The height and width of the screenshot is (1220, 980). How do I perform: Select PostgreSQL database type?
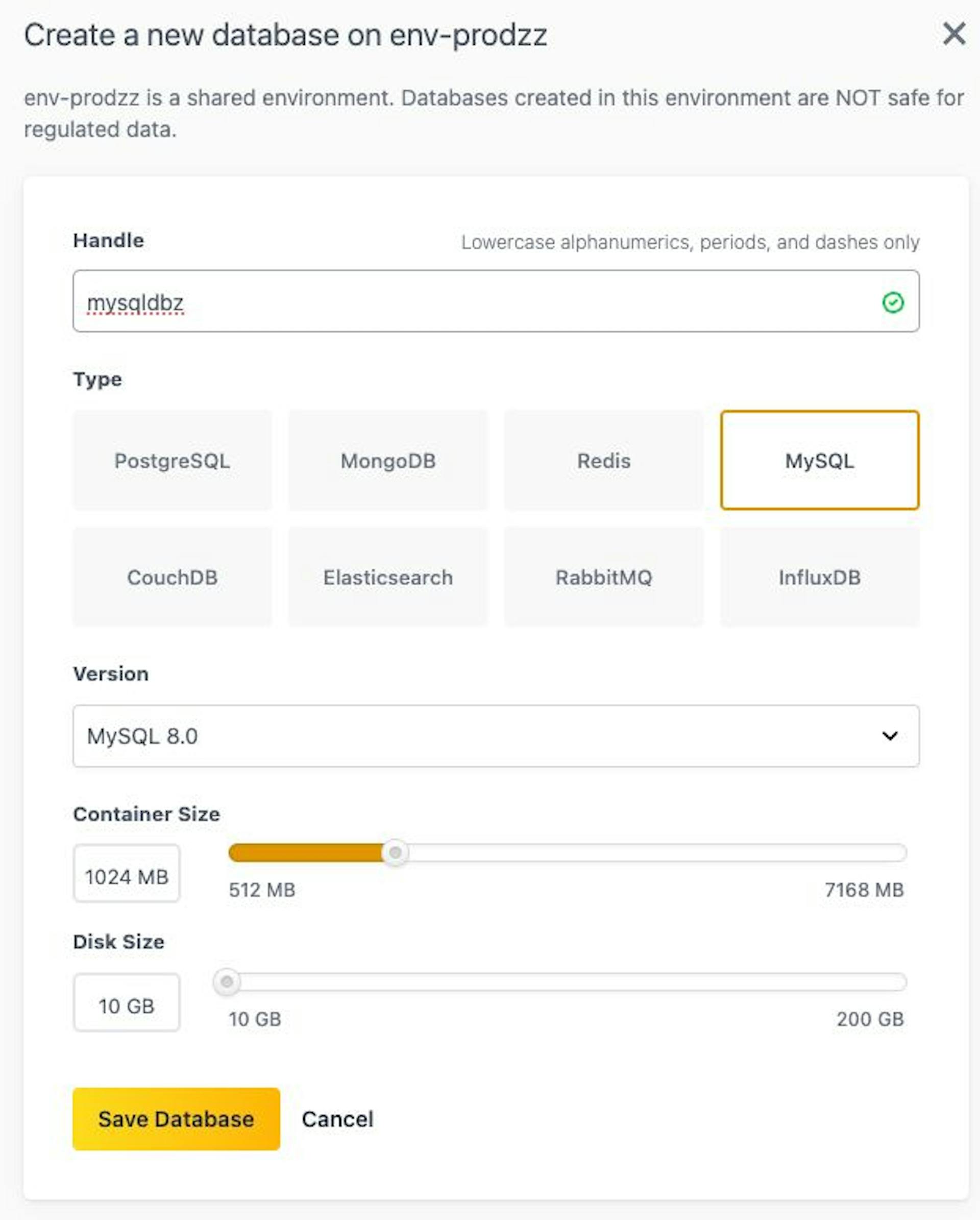pos(173,461)
